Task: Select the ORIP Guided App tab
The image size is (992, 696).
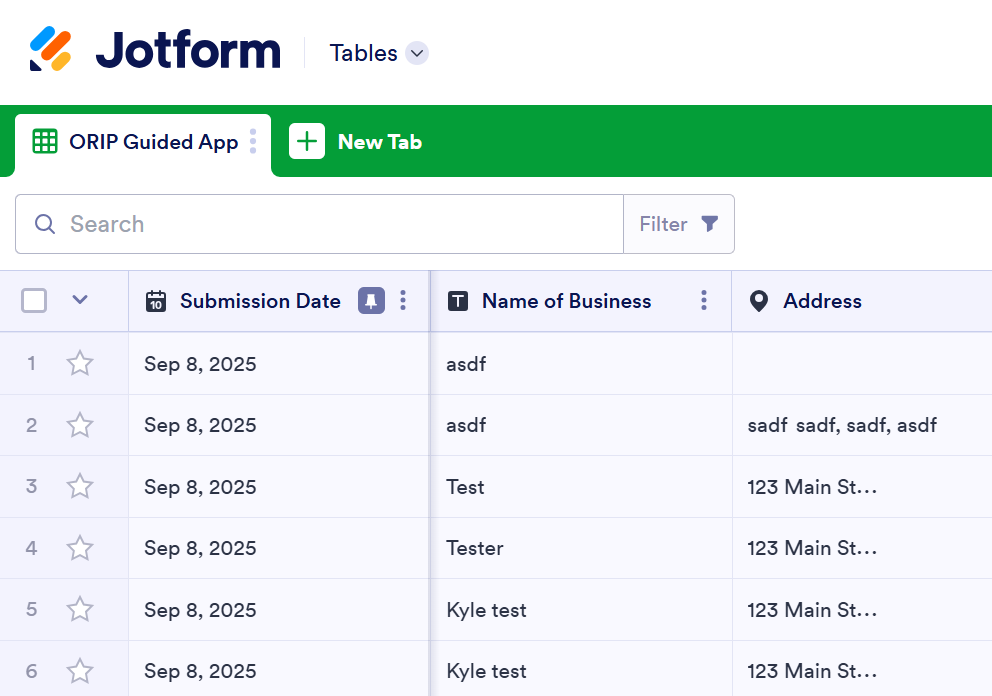Action: [x=143, y=142]
